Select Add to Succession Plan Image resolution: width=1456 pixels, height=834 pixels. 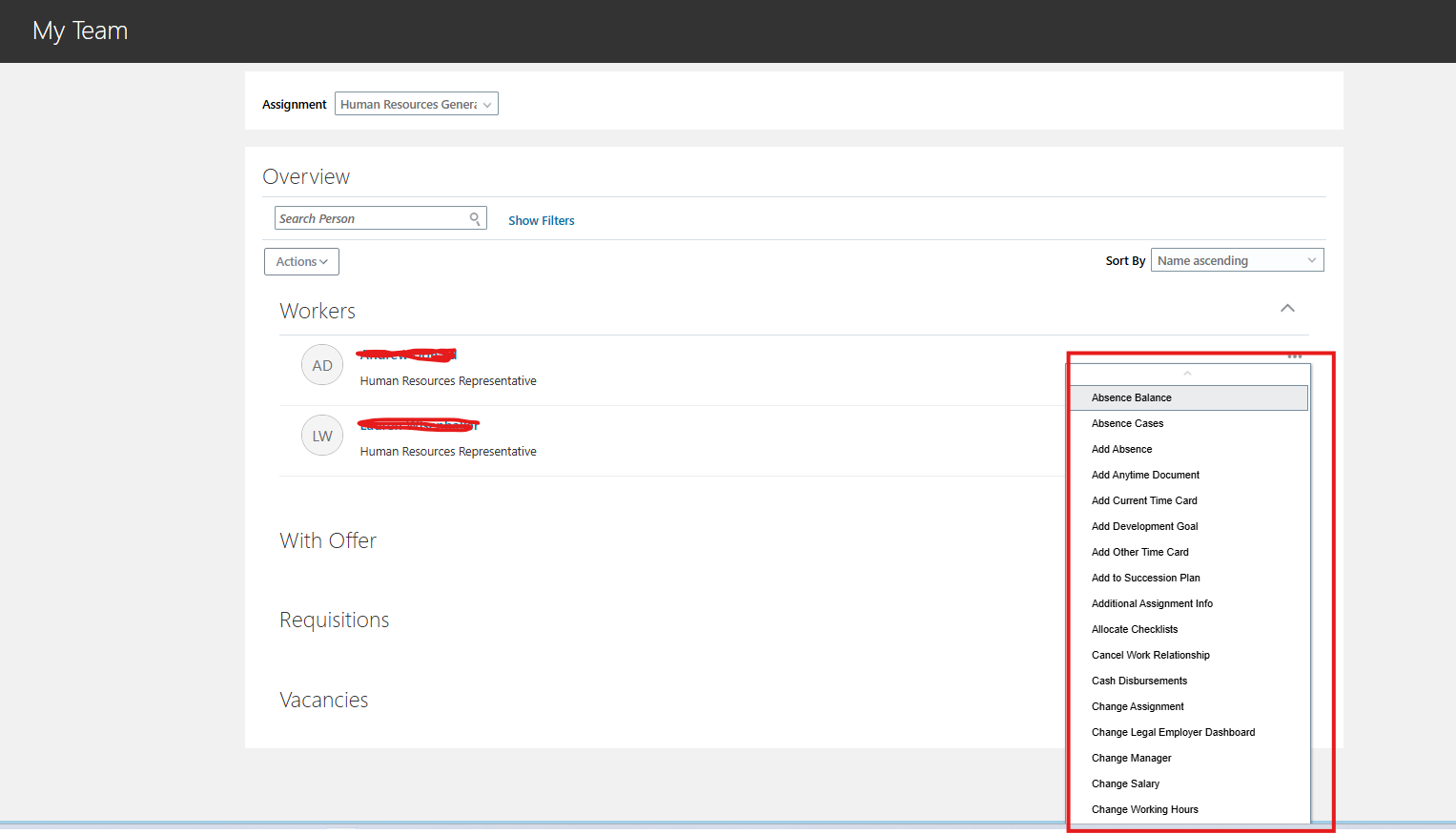[1145, 577]
